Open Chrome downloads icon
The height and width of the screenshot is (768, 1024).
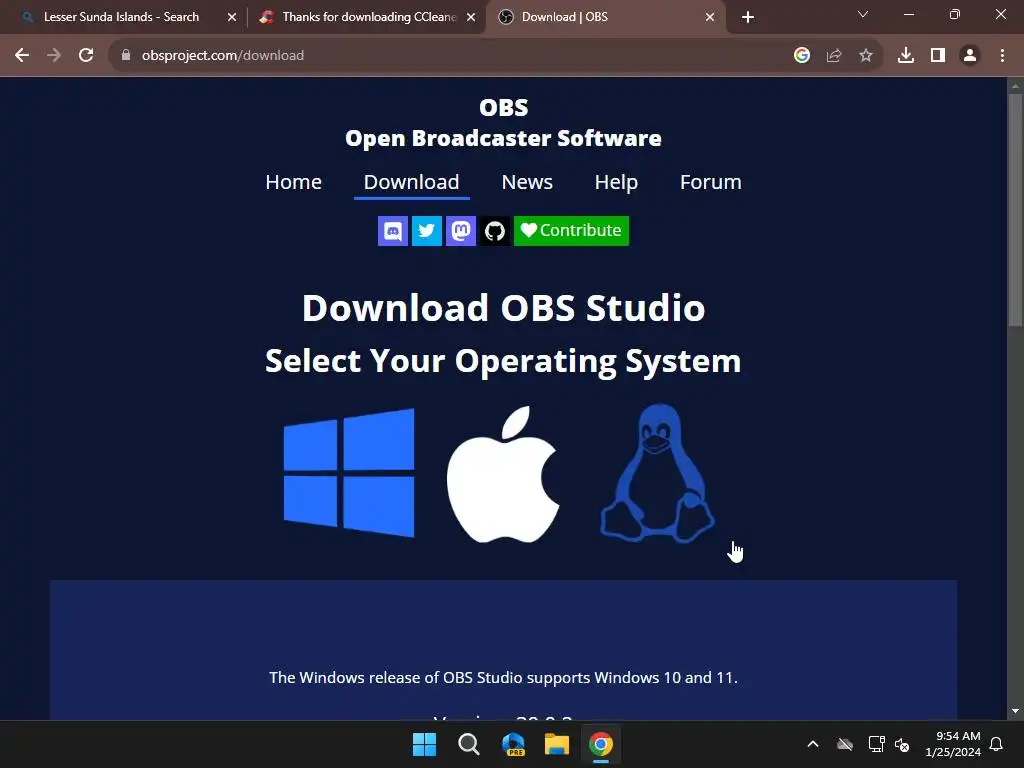(906, 56)
